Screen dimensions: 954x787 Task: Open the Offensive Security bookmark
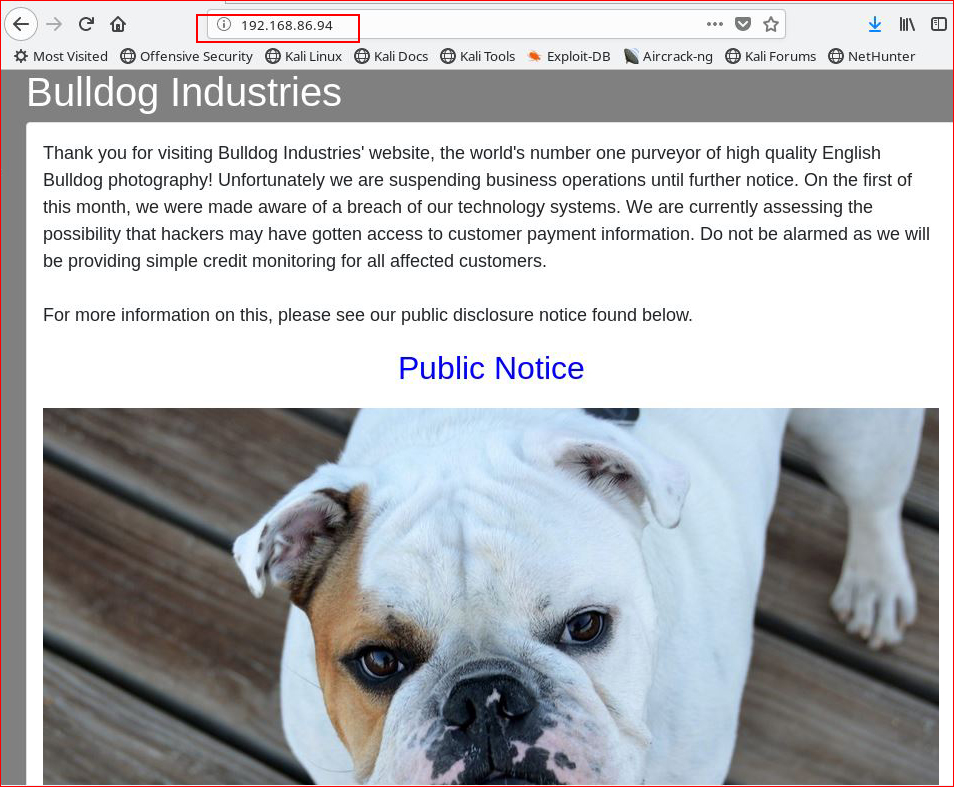(186, 57)
